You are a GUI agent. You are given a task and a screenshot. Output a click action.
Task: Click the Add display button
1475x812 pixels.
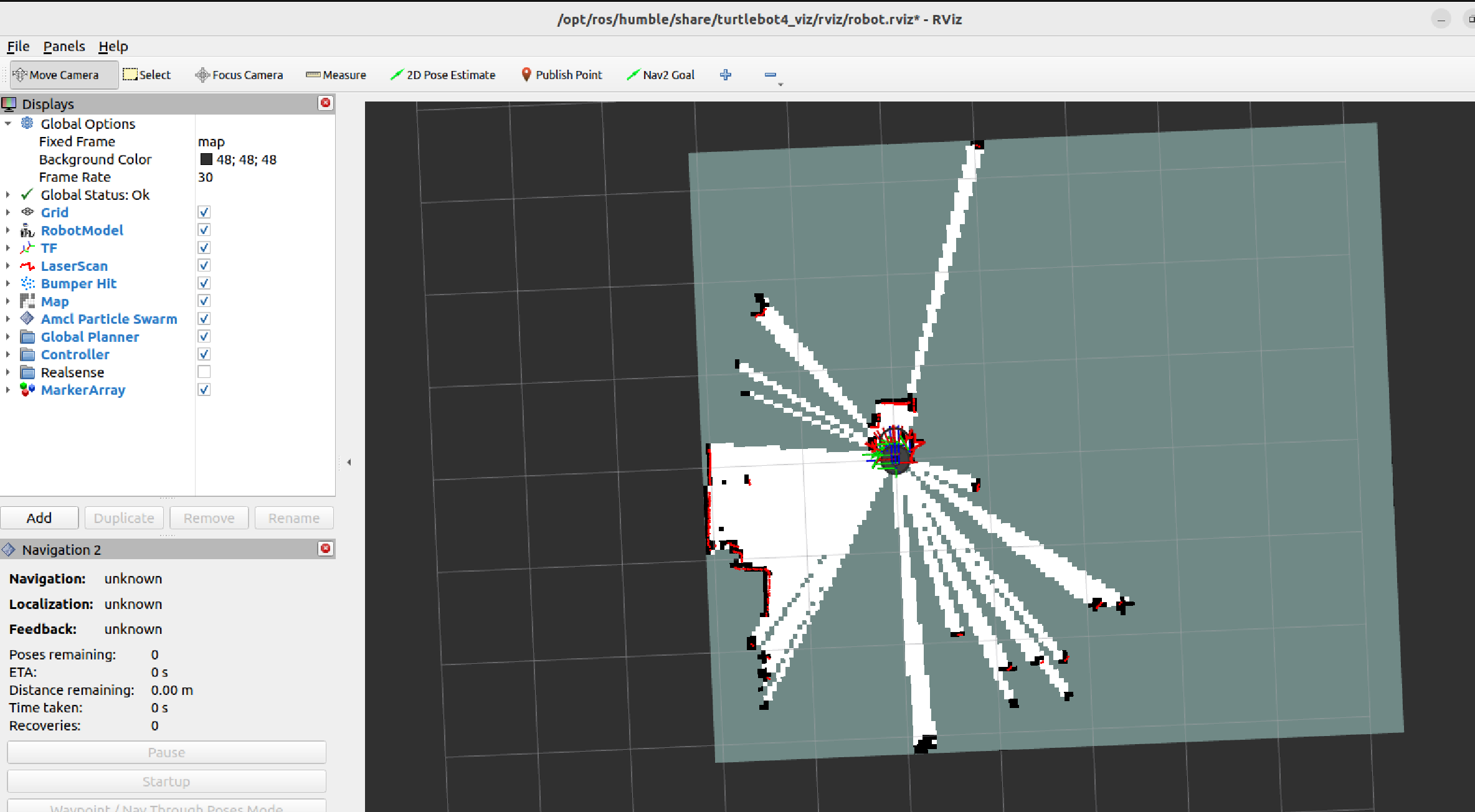[x=39, y=518]
